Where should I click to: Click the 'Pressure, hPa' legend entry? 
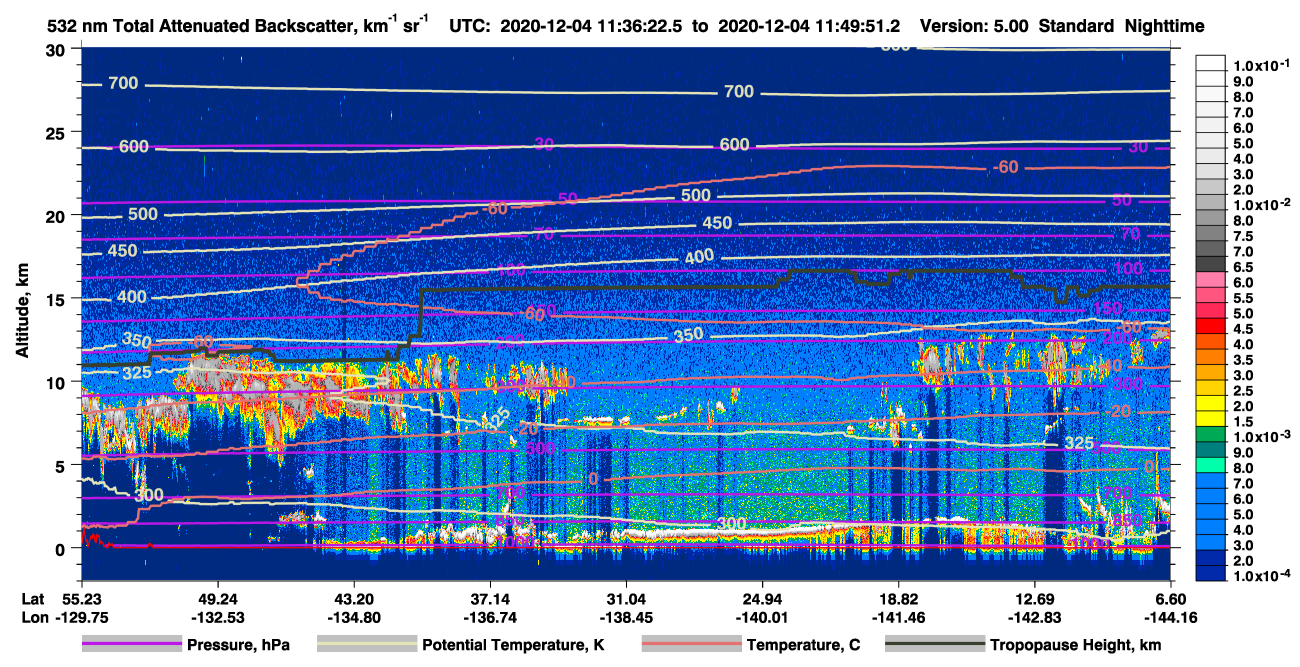186,645
